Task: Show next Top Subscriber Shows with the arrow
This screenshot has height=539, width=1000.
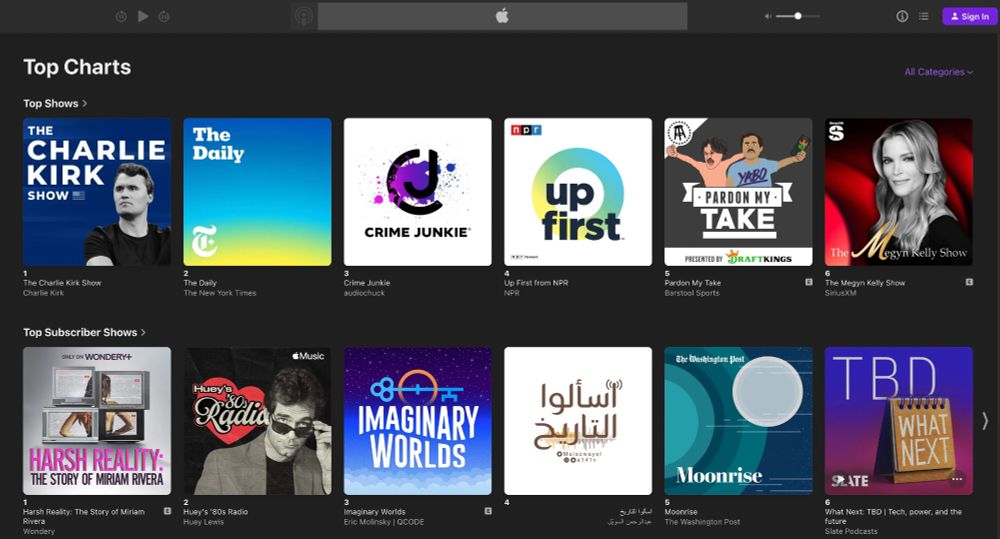Action: [x=985, y=421]
